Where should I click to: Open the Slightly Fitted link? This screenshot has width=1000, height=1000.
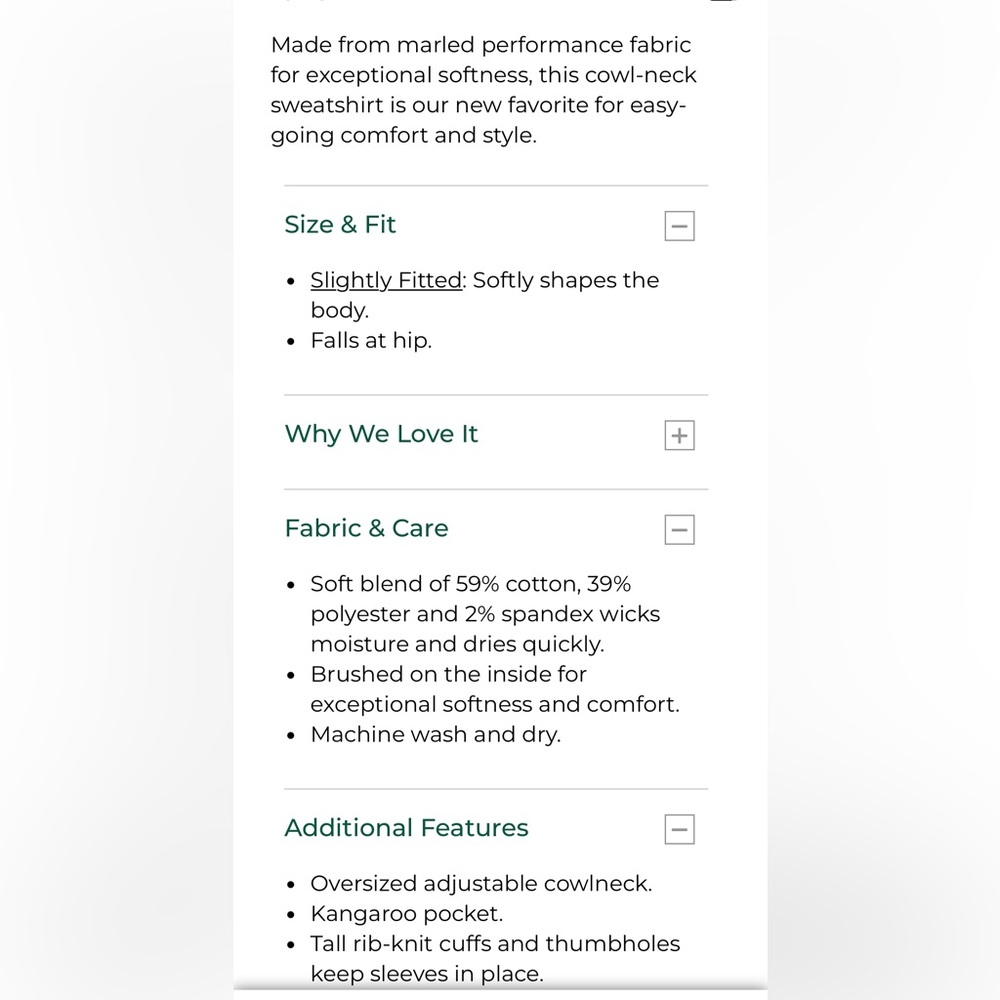[x=386, y=281]
